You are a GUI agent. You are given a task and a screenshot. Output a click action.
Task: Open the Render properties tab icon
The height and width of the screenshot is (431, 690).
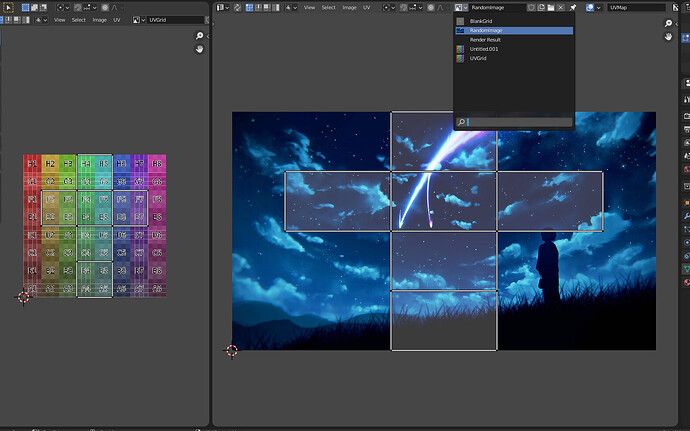(x=686, y=116)
